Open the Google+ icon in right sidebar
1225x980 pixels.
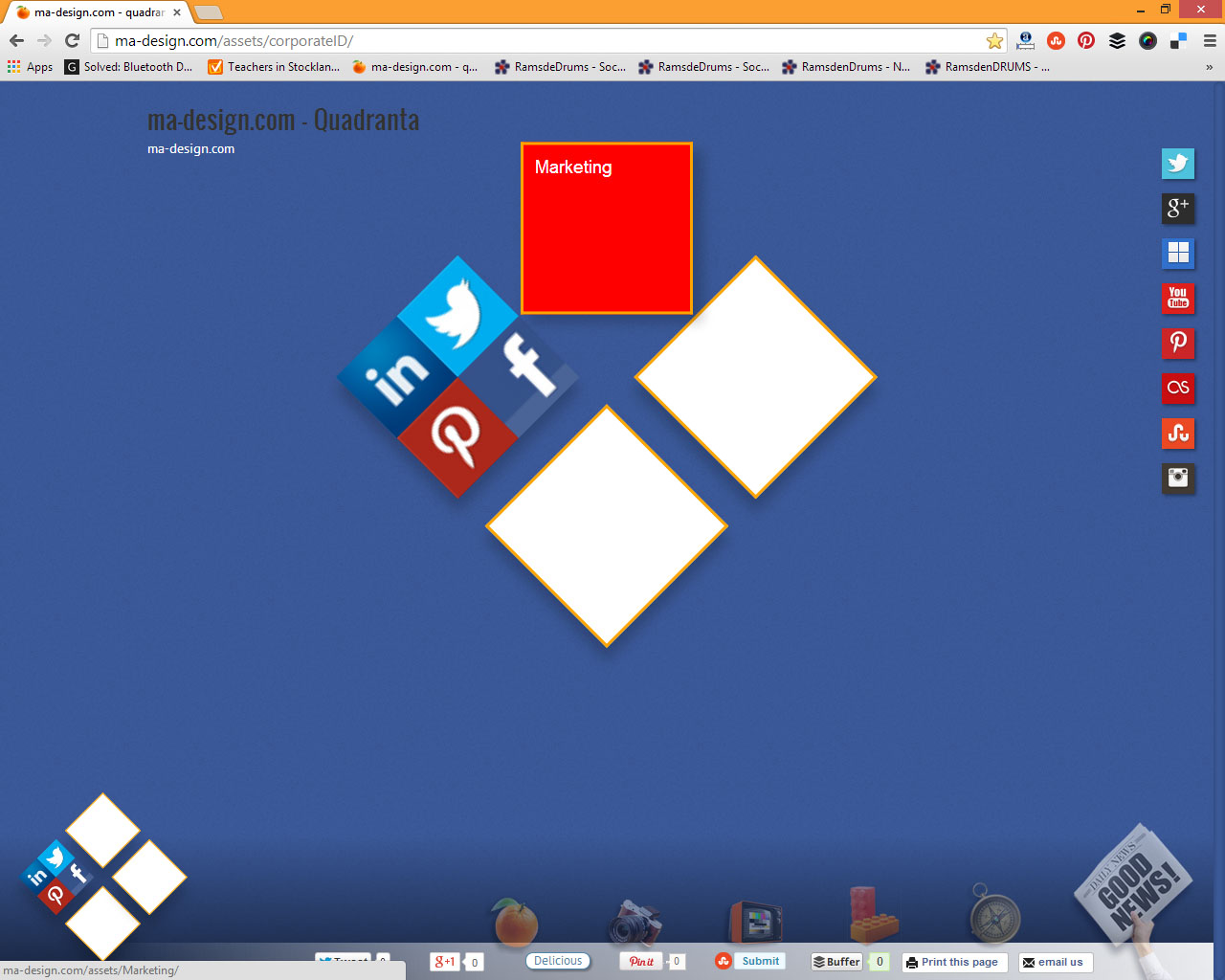pos(1178,208)
